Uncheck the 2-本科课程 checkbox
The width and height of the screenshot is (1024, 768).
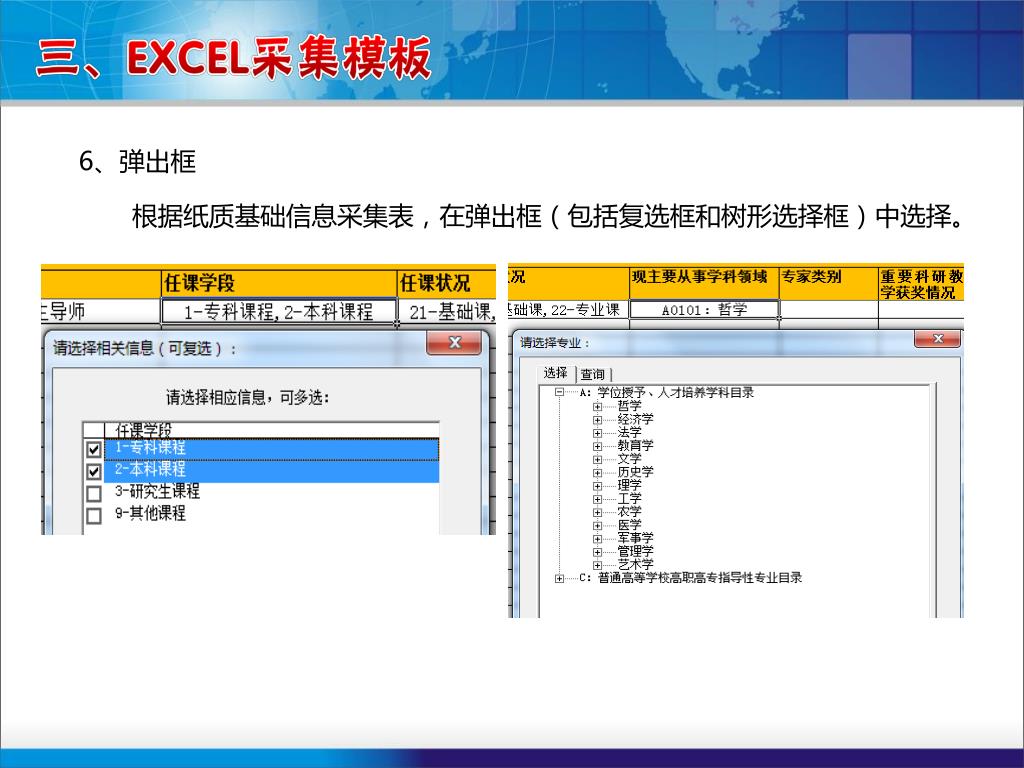click(93, 471)
